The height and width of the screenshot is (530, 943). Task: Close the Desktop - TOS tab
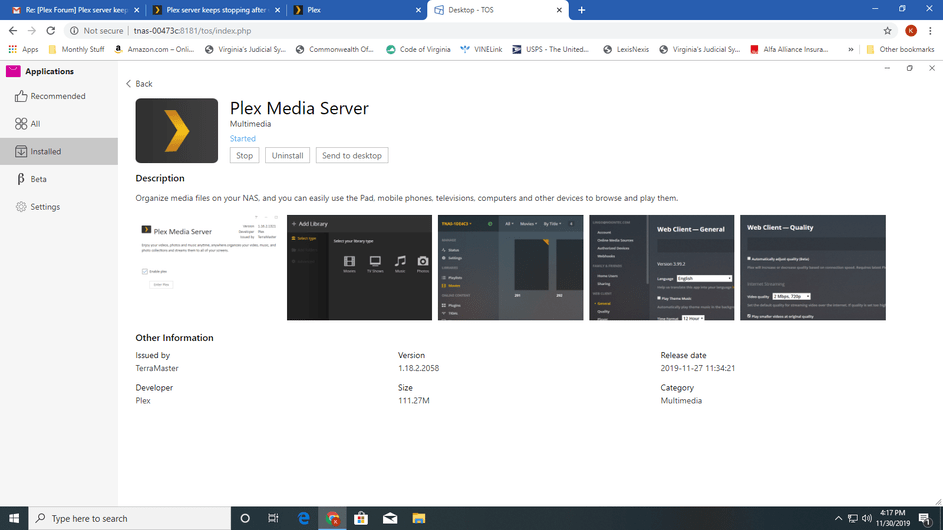(559, 10)
